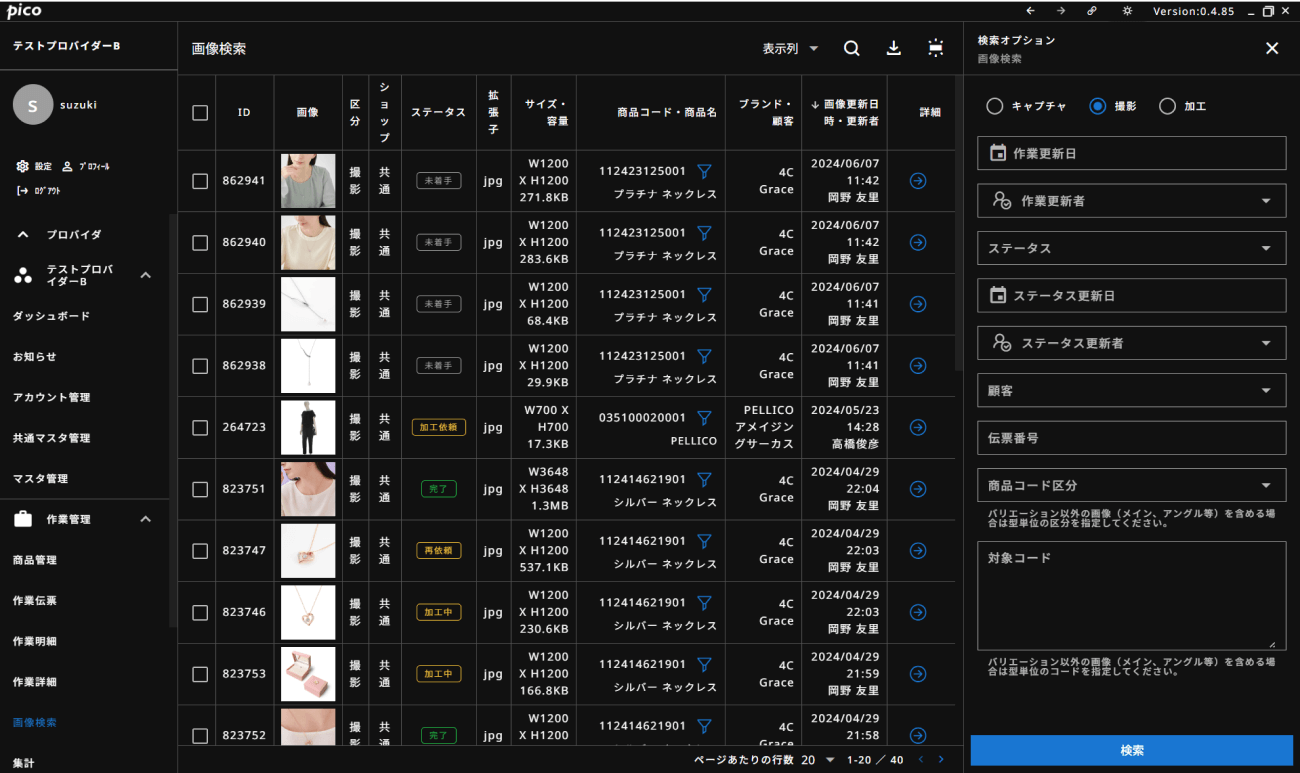Screen dimensions: 1300x773
Task: Open detail arrow for row 823751
Action: [918, 489]
